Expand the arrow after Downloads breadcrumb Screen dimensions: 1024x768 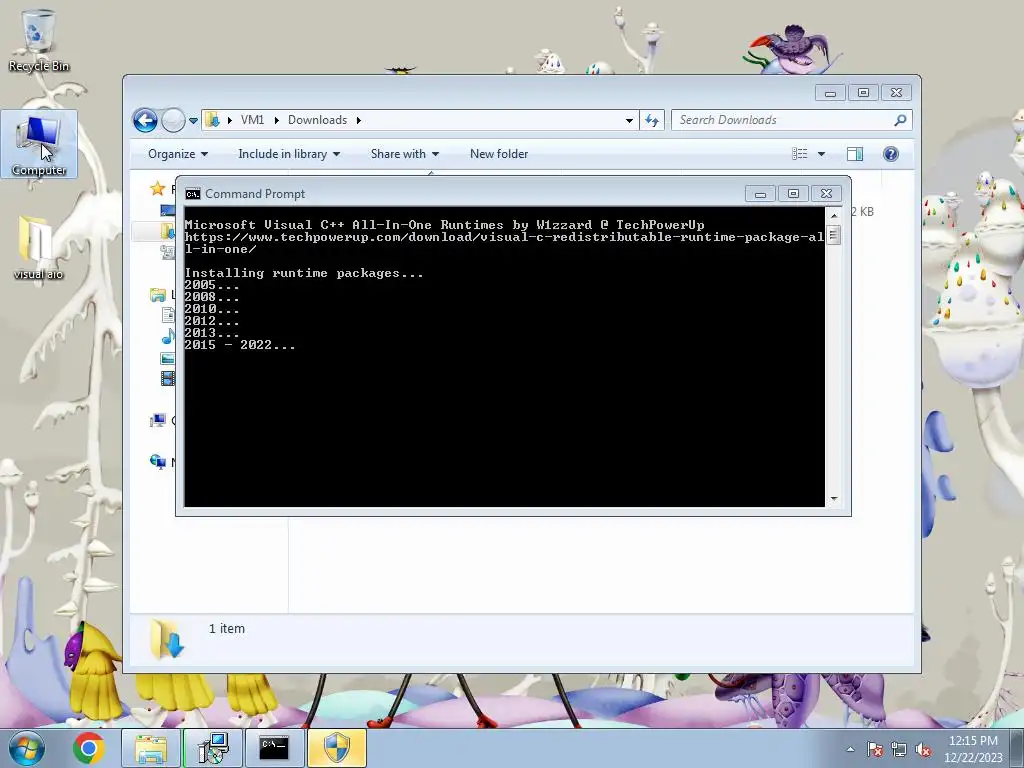point(359,120)
